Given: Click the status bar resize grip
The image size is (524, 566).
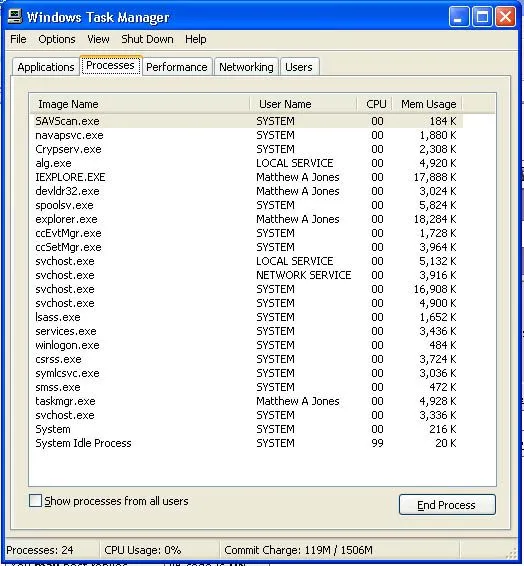Looking at the screenshot, I should [512, 552].
